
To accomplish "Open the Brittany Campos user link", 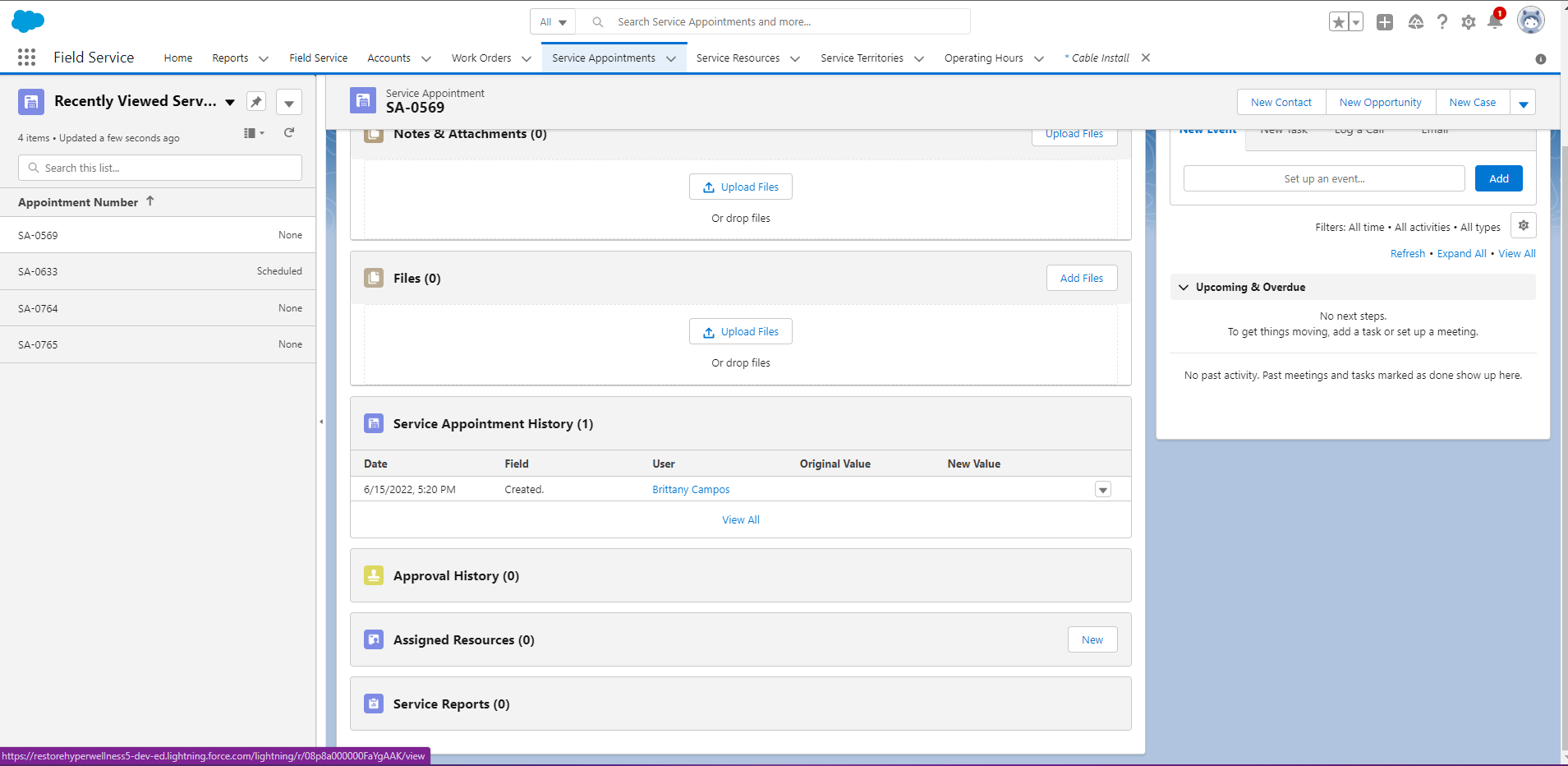I will pyautogui.click(x=691, y=490).
